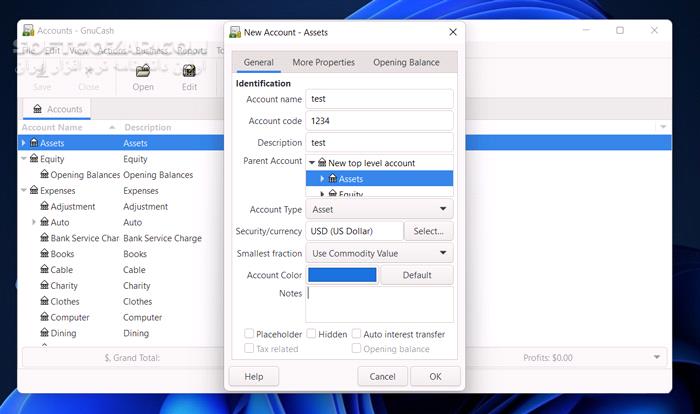Screen dimensions: 700x414
Task: Check the Hidden option
Action: 312,334
